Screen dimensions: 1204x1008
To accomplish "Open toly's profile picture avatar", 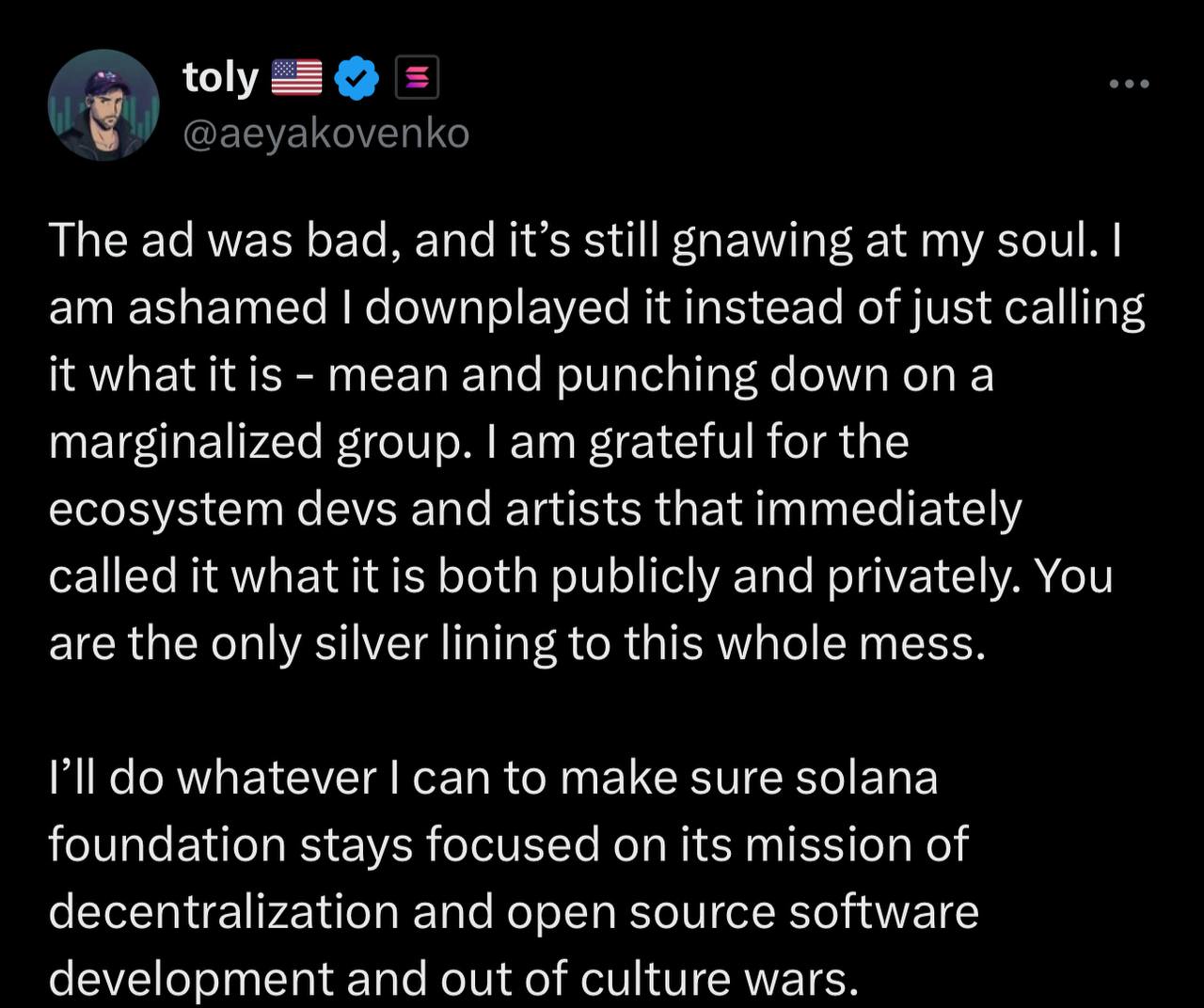I will click(x=103, y=104).
